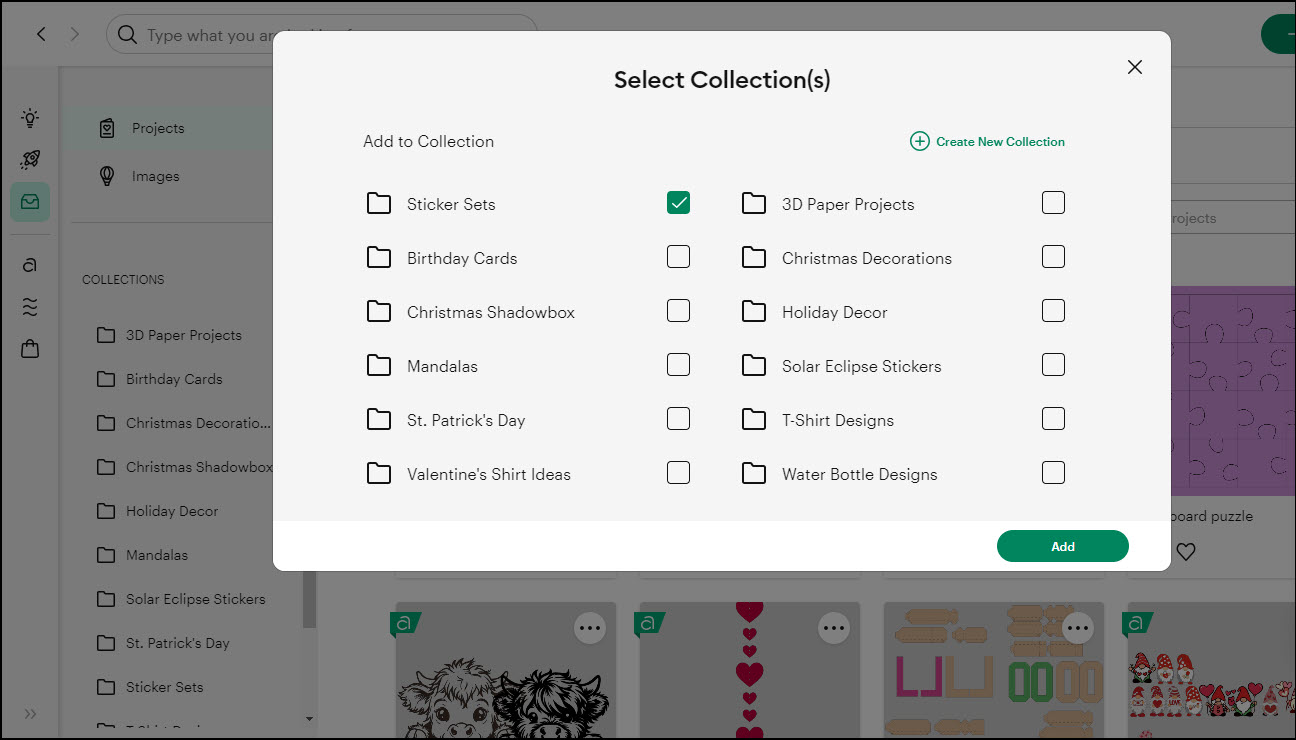This screenshot has width=1296, height=740.
Task: Open the lightbulb inspiration icon in left sidebar
Action: (29, 117)
